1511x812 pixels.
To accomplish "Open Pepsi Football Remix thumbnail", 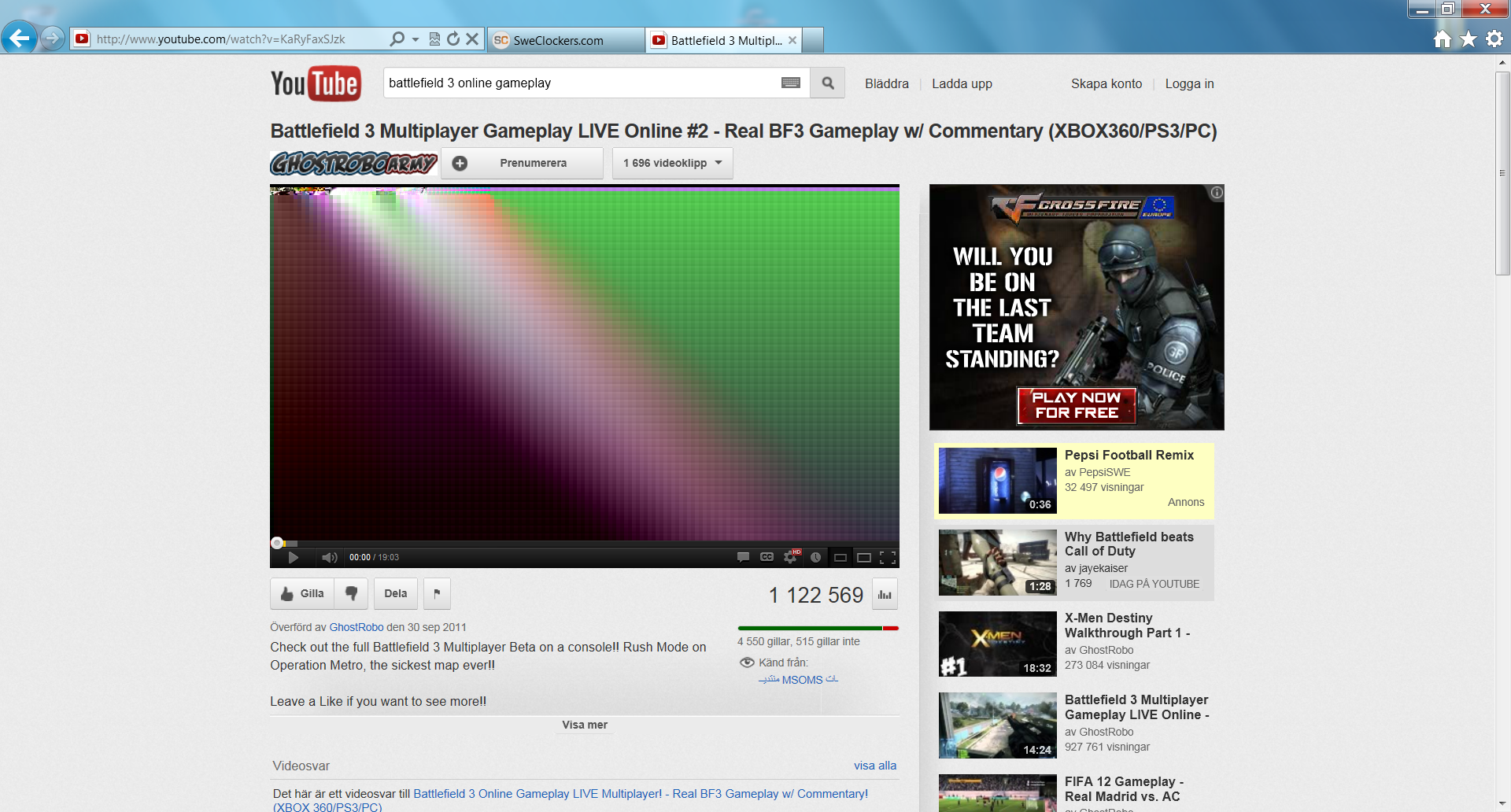I will [998, 481].
